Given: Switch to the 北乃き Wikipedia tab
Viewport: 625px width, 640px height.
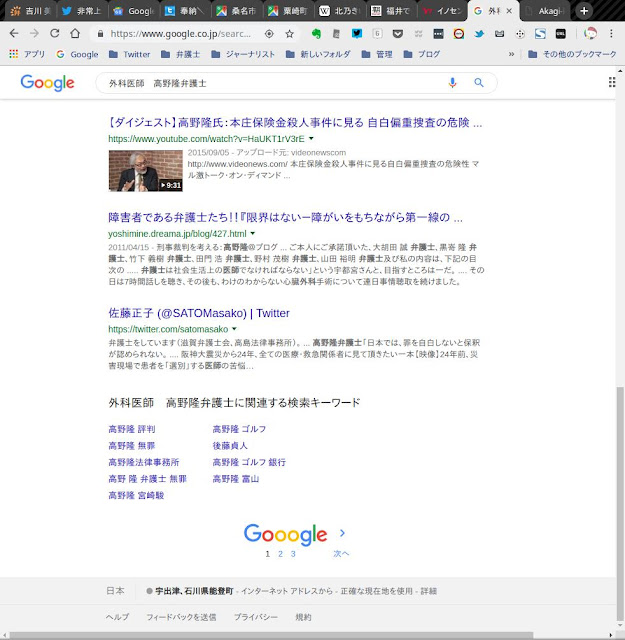Looking at the screenshot, I should click(x=339, y=11).
